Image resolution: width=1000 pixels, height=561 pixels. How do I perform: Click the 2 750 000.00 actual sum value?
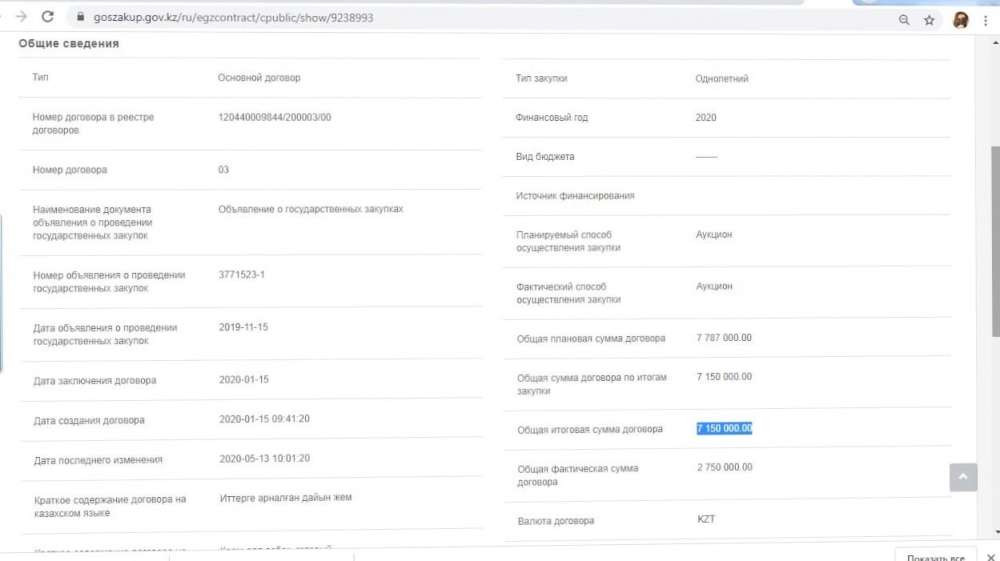pos(724,468)
